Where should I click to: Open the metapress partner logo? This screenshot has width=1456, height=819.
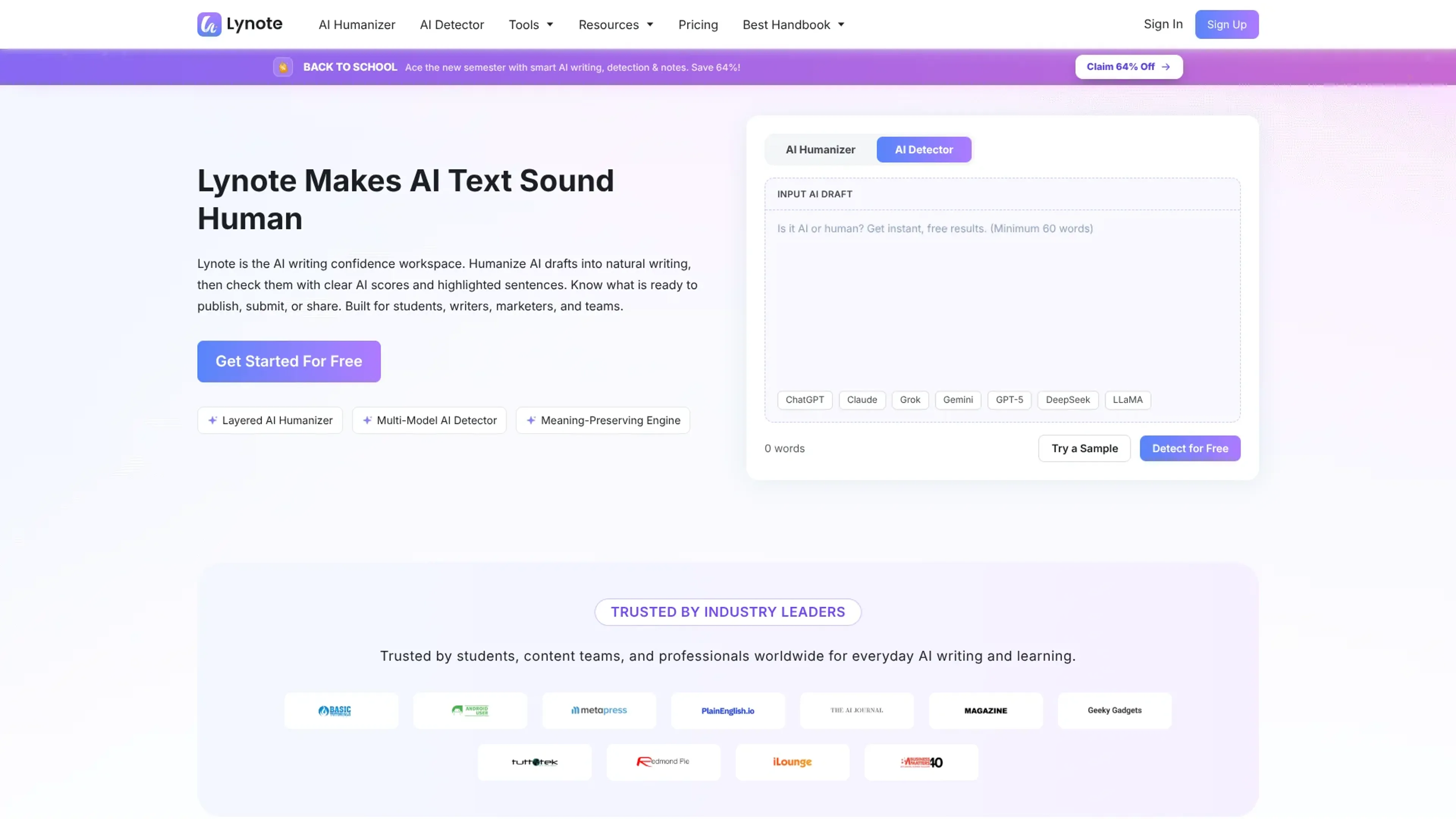point(599,711)
